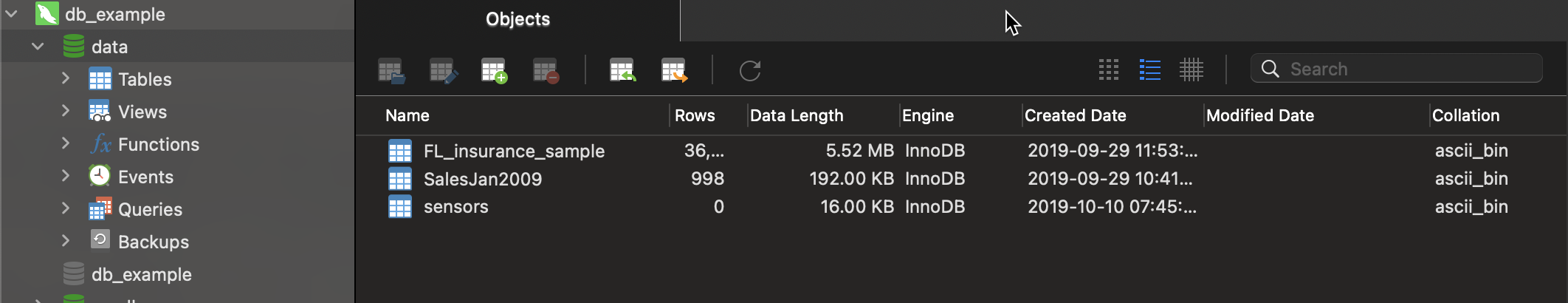The height and width of the screenshot is (303, 1568).
Task: Switch to detail view
Action: tap(1191, 70)
